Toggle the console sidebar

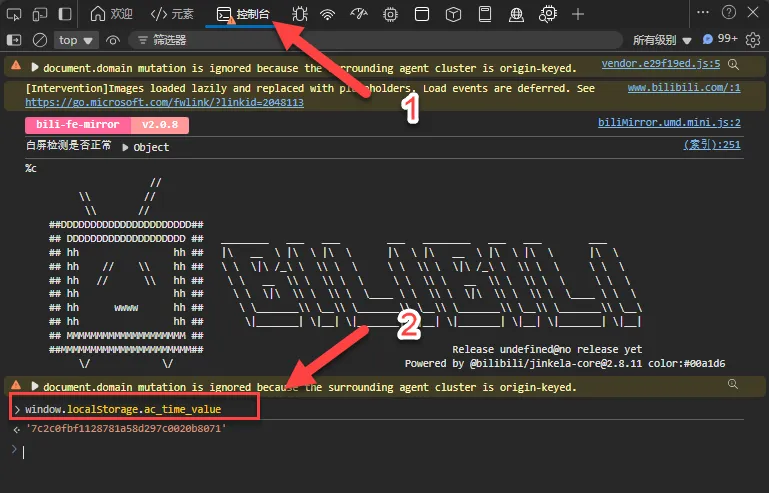click(14, 40)
